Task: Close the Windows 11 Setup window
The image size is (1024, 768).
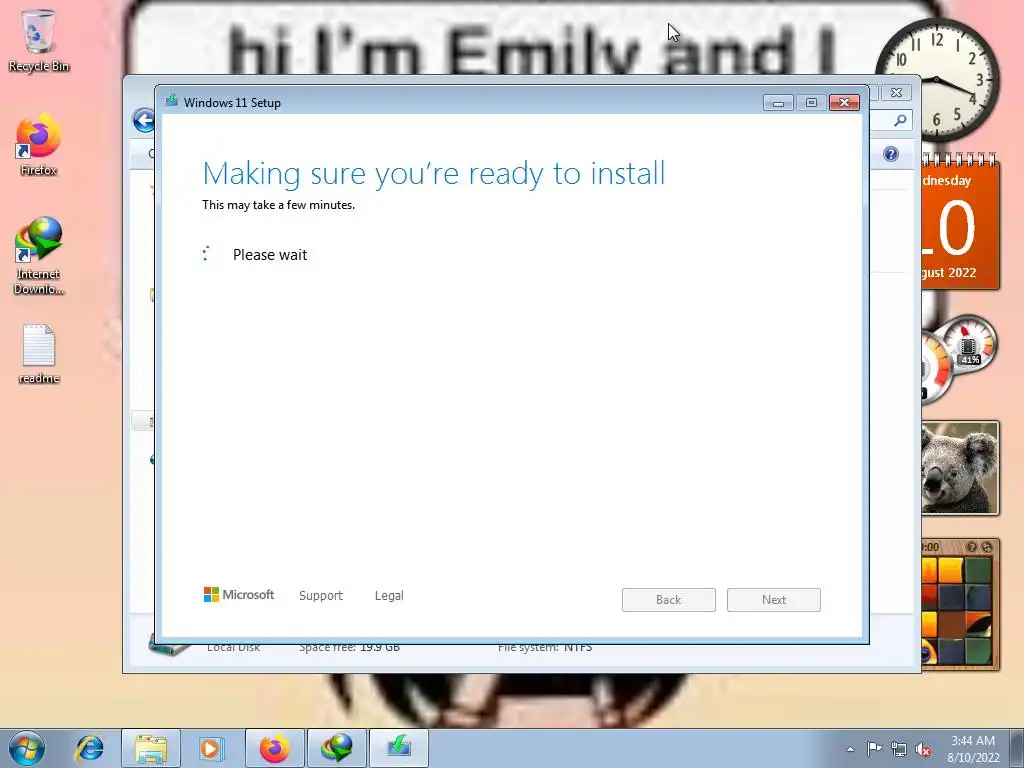Action: [844, 103]
